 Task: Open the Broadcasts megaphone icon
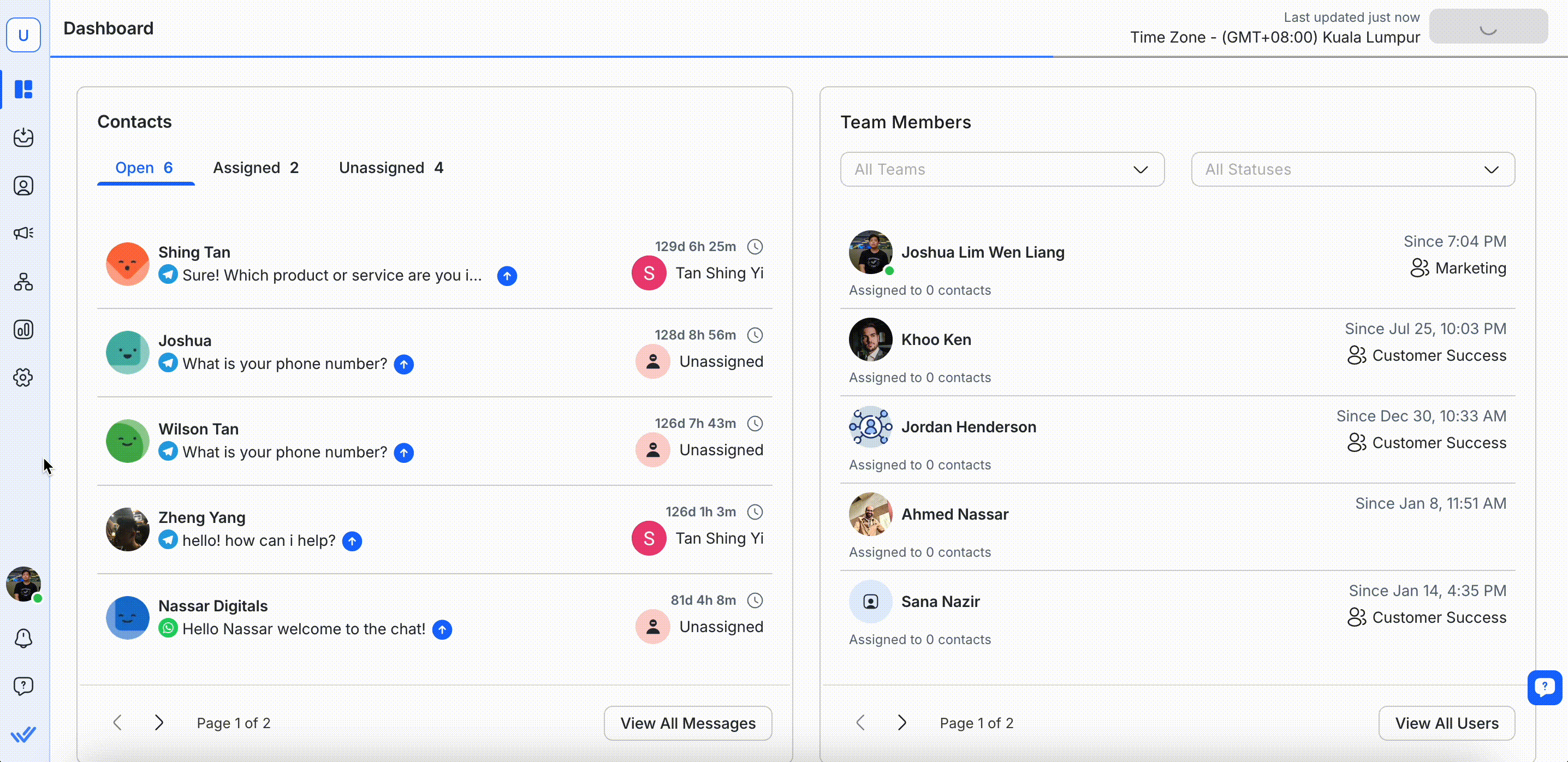23,233
